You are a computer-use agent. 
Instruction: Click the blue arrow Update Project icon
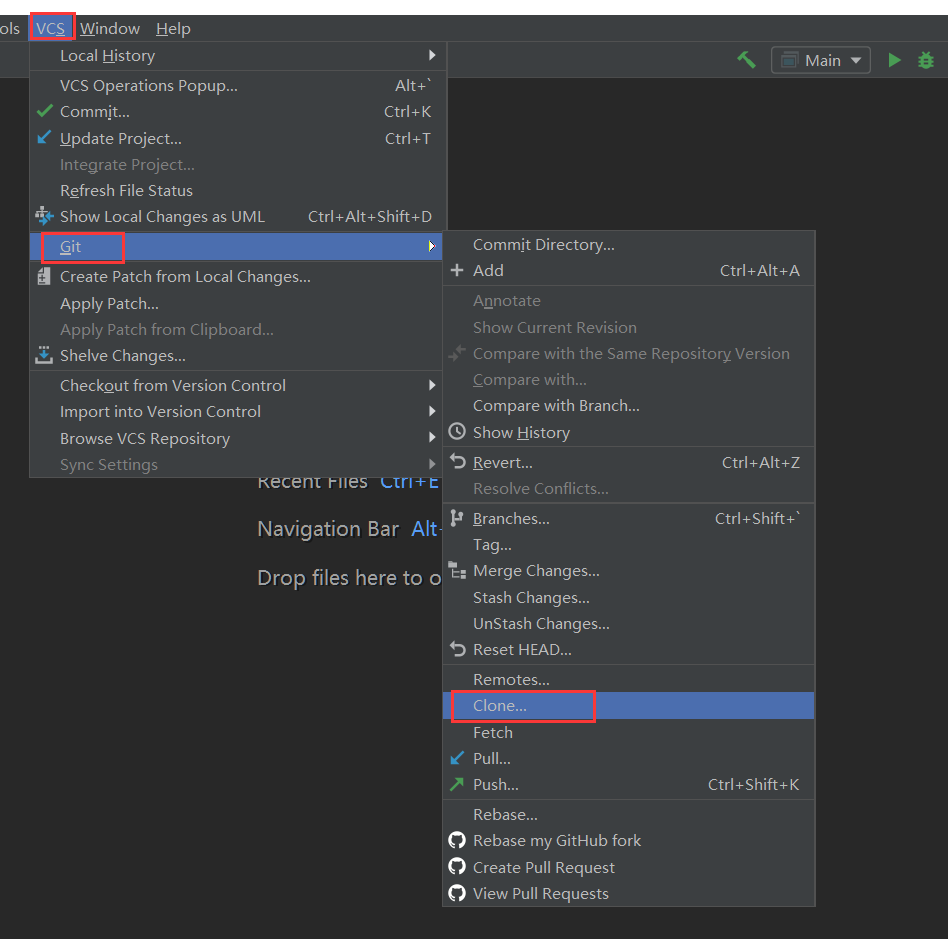[x=44, y=138]
